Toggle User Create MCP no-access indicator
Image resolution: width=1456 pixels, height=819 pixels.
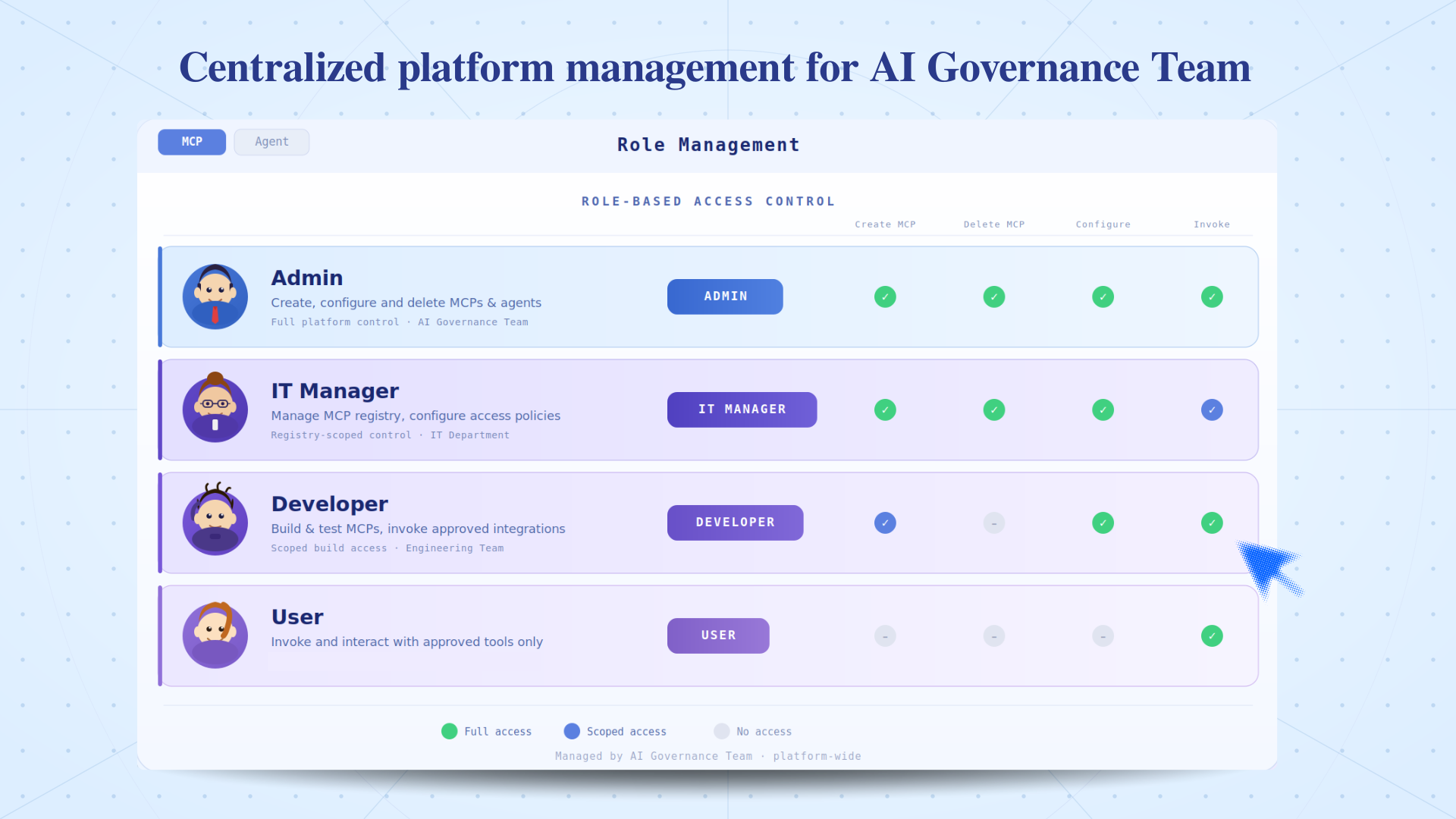[885, 635]
